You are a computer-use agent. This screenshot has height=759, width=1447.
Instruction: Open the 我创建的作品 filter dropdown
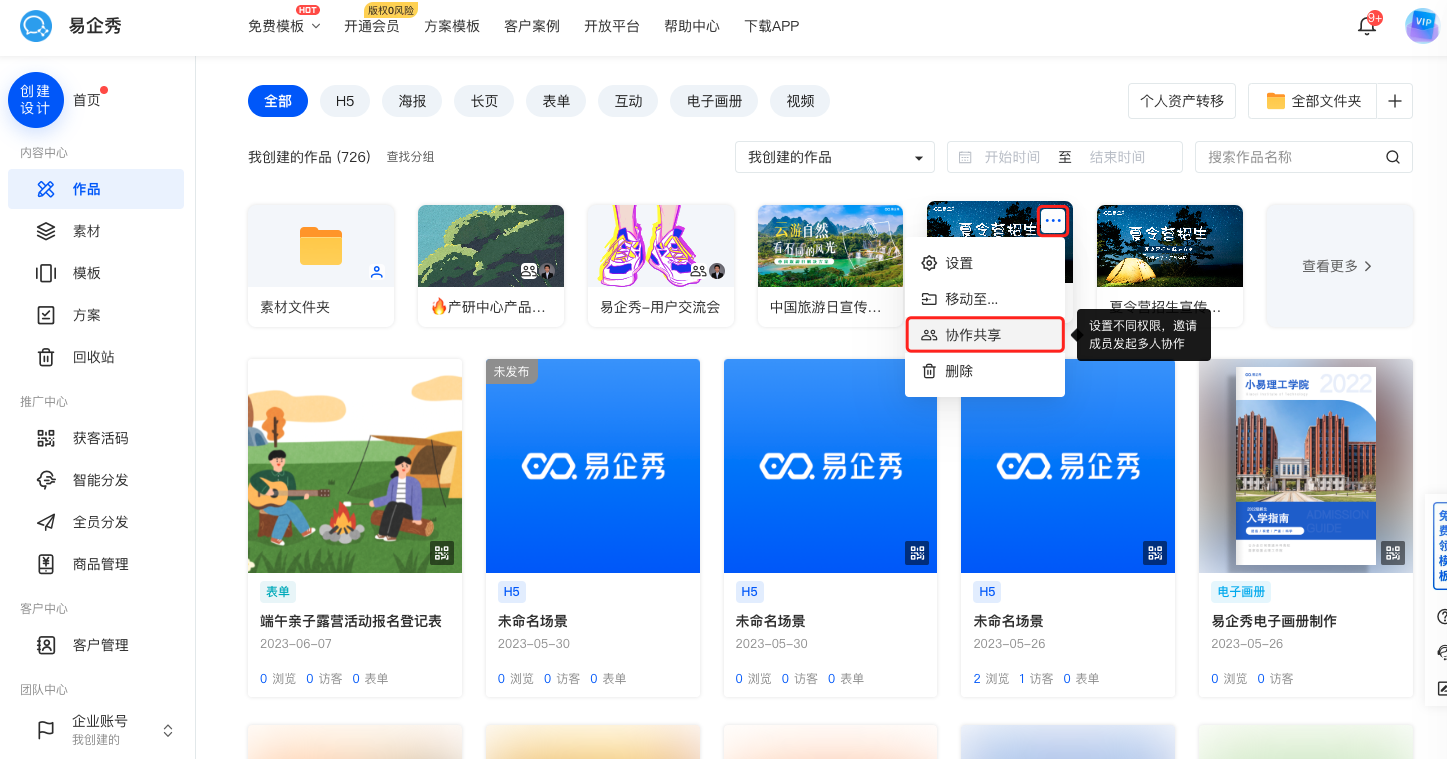click(x=835, y=157)
